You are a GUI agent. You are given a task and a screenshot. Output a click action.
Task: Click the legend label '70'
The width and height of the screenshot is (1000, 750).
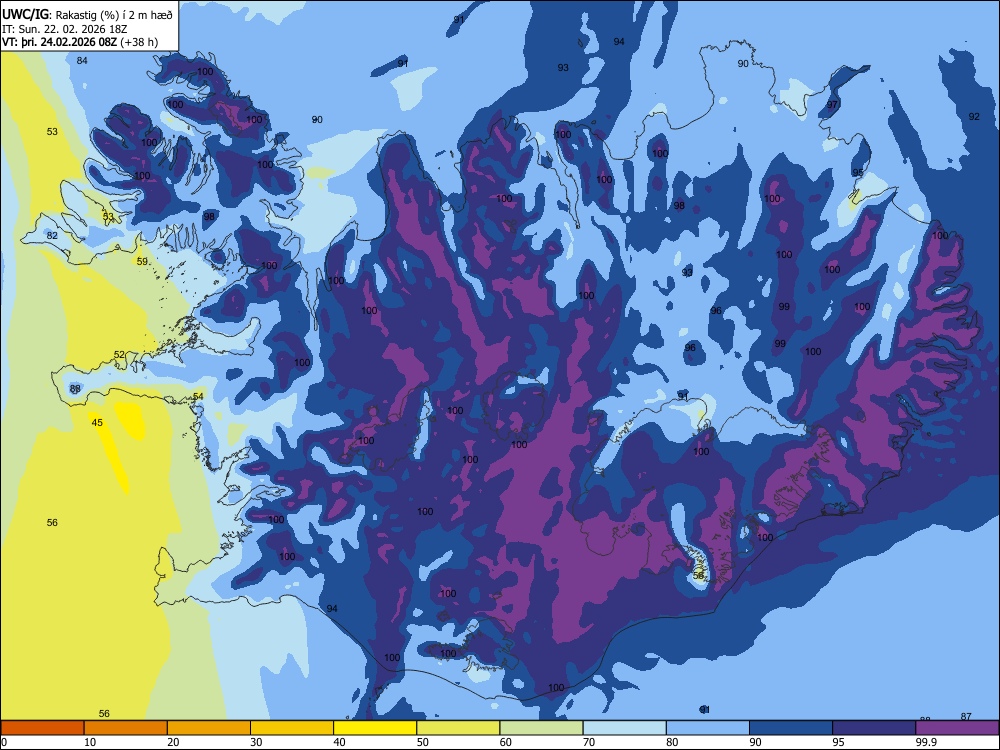[x=589, y=742]
